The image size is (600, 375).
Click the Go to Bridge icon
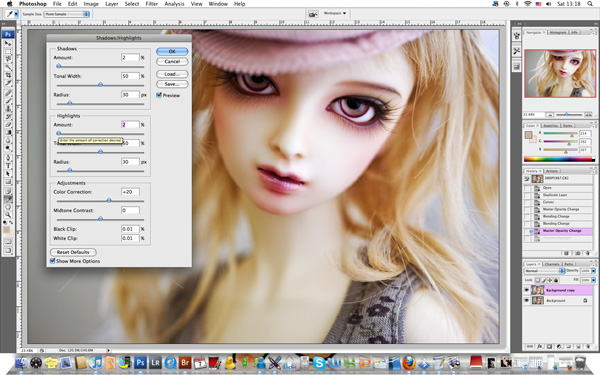313,14
